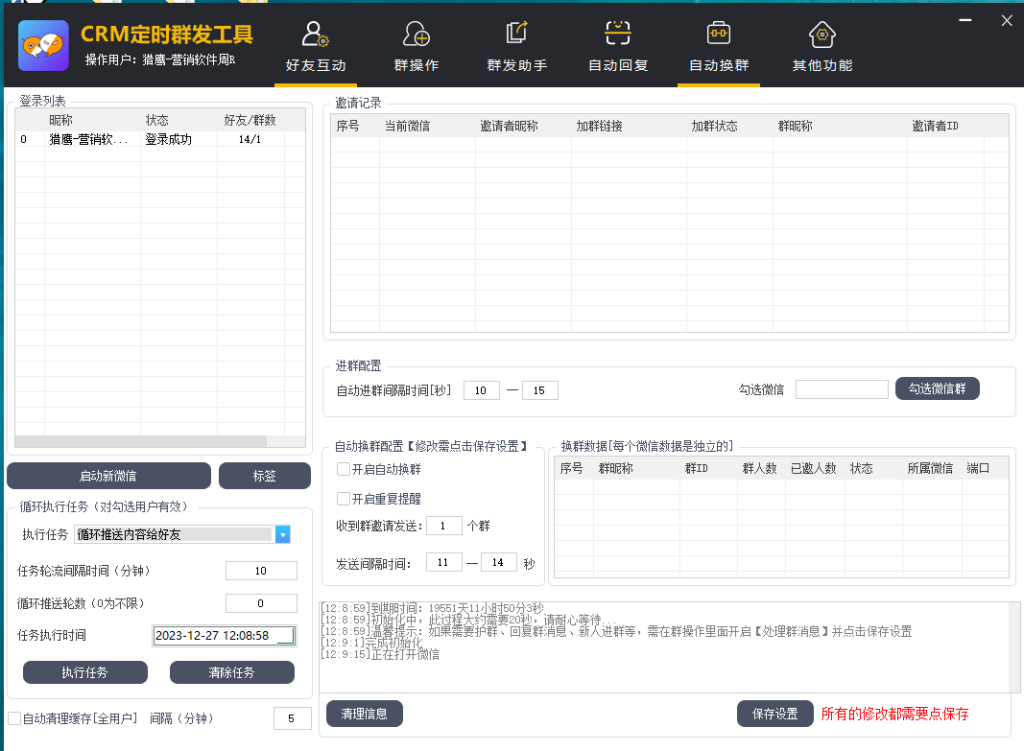The height and width of the screenshot is (751, 1024).
Task: Click the 勾选微信 selection field
Action: click(841, 389)
